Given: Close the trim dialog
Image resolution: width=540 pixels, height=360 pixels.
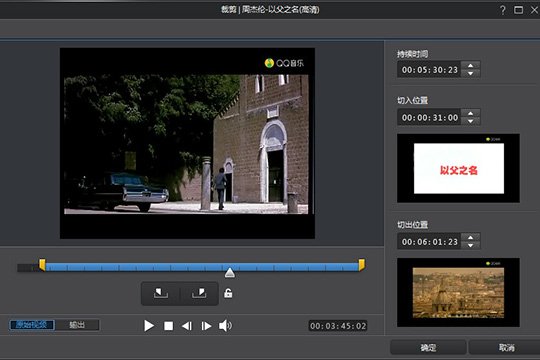Looking at the screenshot, I should [x=534, y=10].
